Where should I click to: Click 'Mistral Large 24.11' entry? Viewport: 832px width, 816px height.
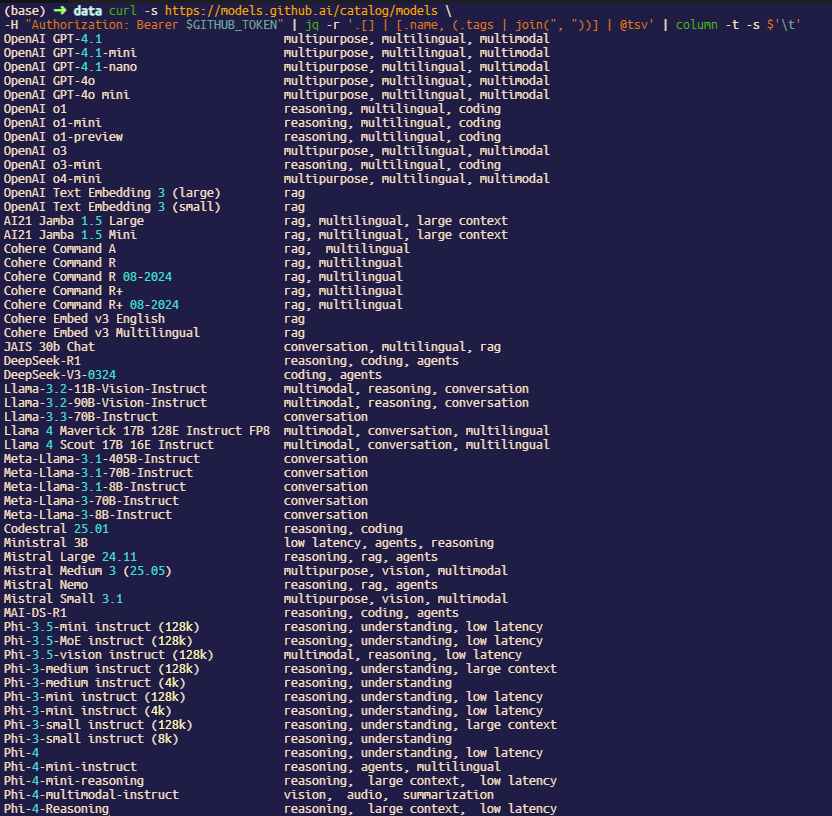click(x=70, y=557)
